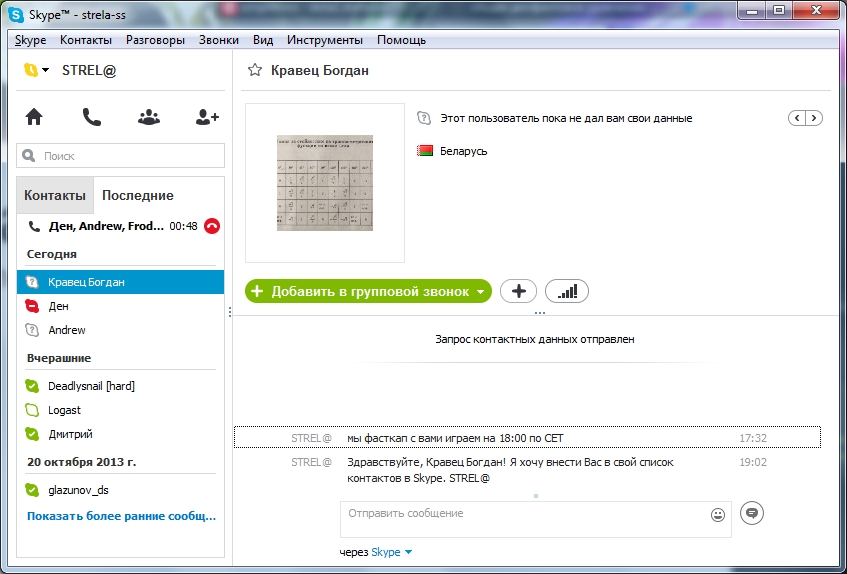Open the create group icon

149,117
